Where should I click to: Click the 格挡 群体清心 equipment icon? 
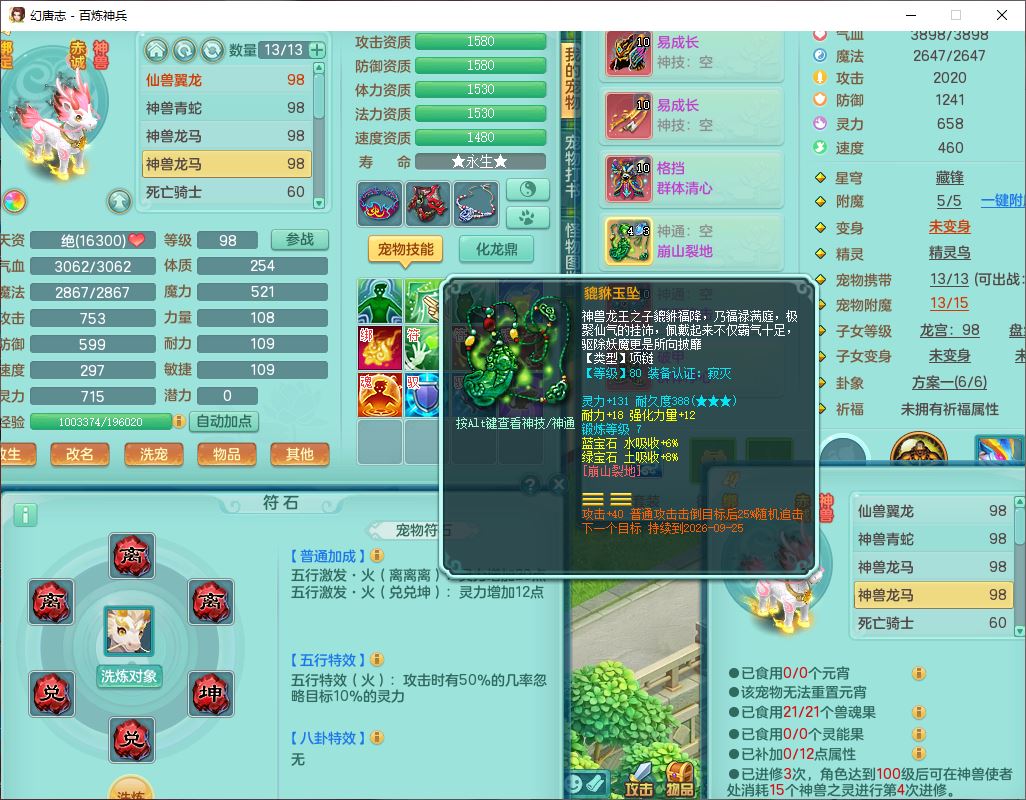tap(629, 178)
